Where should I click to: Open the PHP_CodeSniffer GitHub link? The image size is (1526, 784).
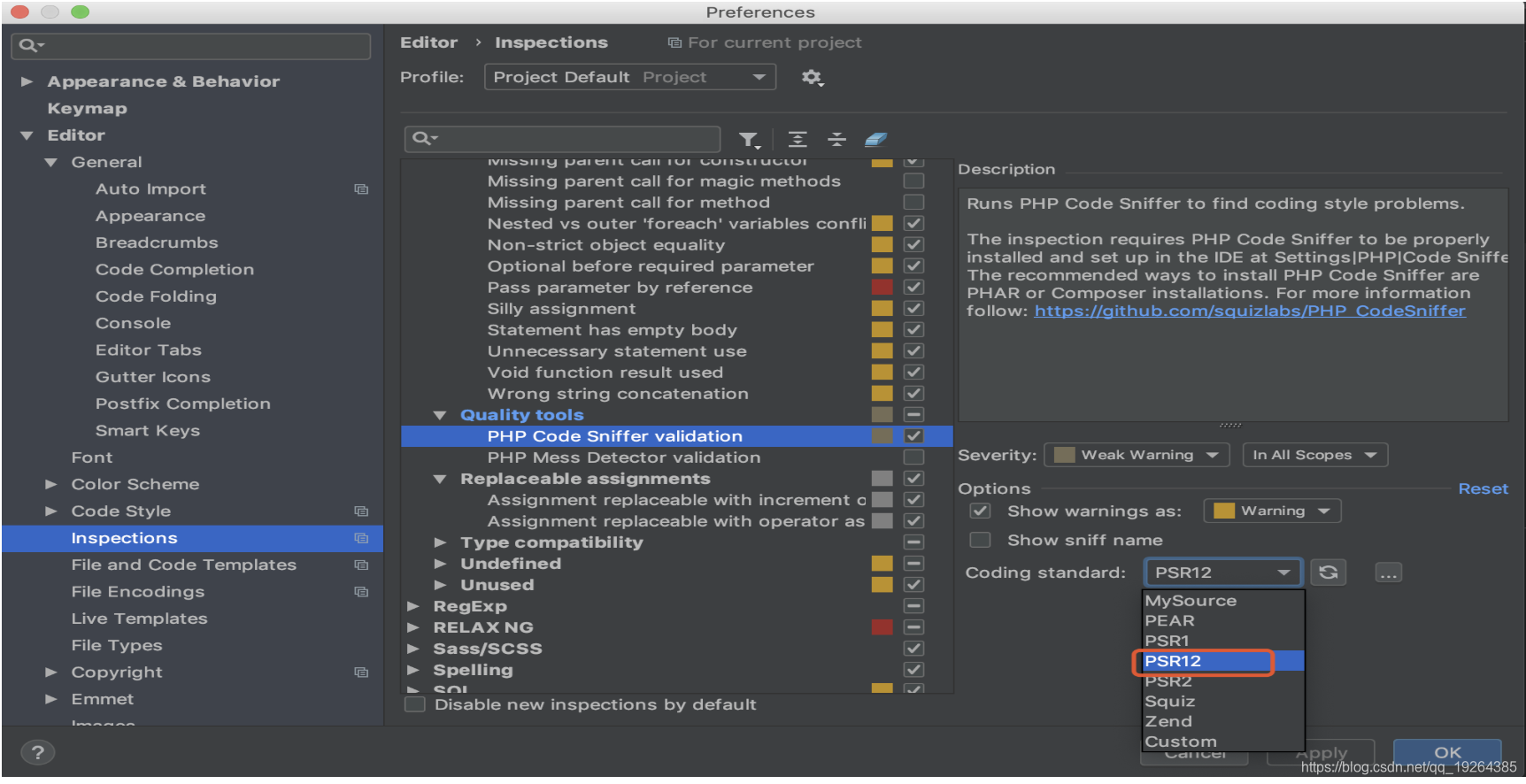tap(1250, 311)
